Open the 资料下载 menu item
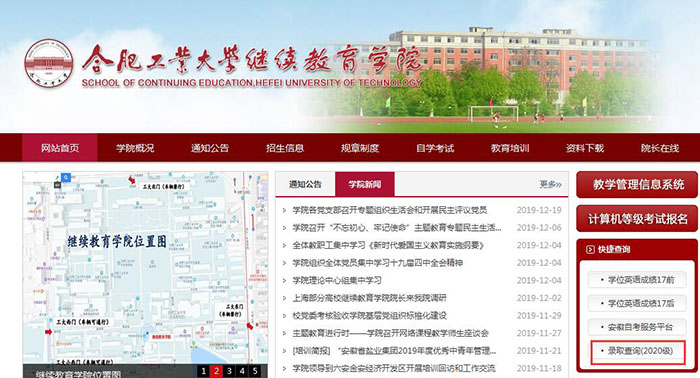The height and width of the screenshot is (378, 700). tap(585, 148)
